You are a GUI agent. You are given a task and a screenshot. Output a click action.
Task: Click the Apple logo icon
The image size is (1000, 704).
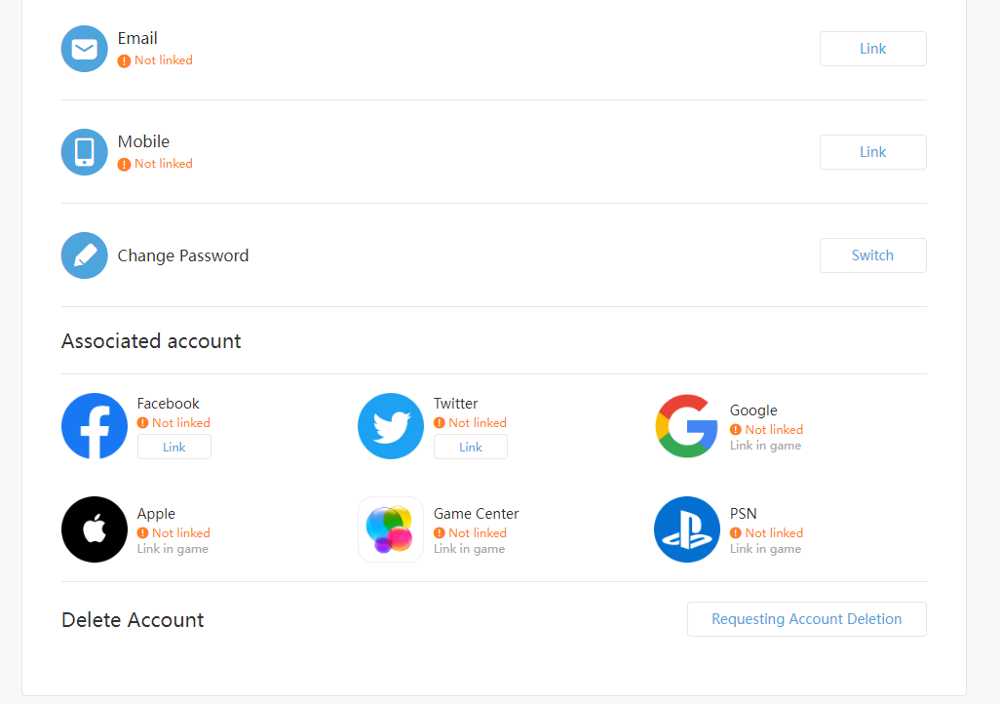[94, 530]
